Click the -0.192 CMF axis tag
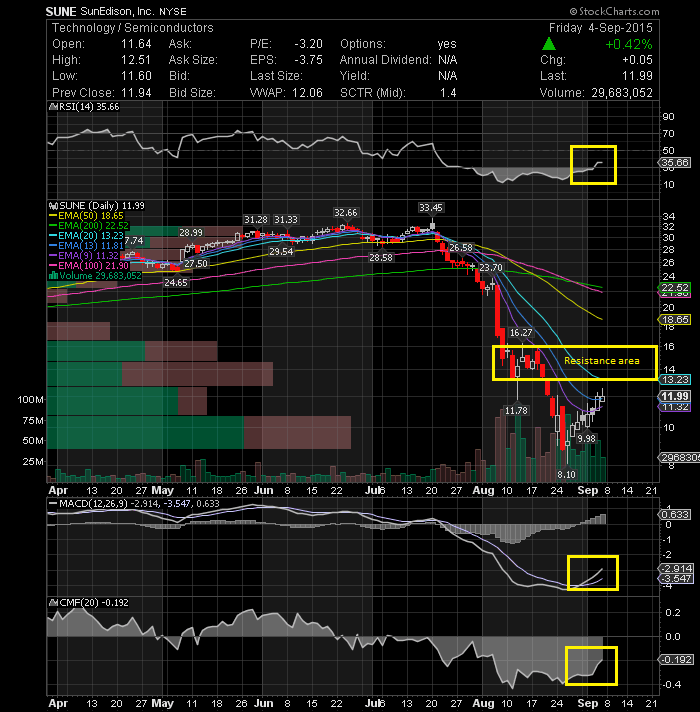Image resolution: width=700 pixels, height=712 pixels. click(x=675, y=659)
